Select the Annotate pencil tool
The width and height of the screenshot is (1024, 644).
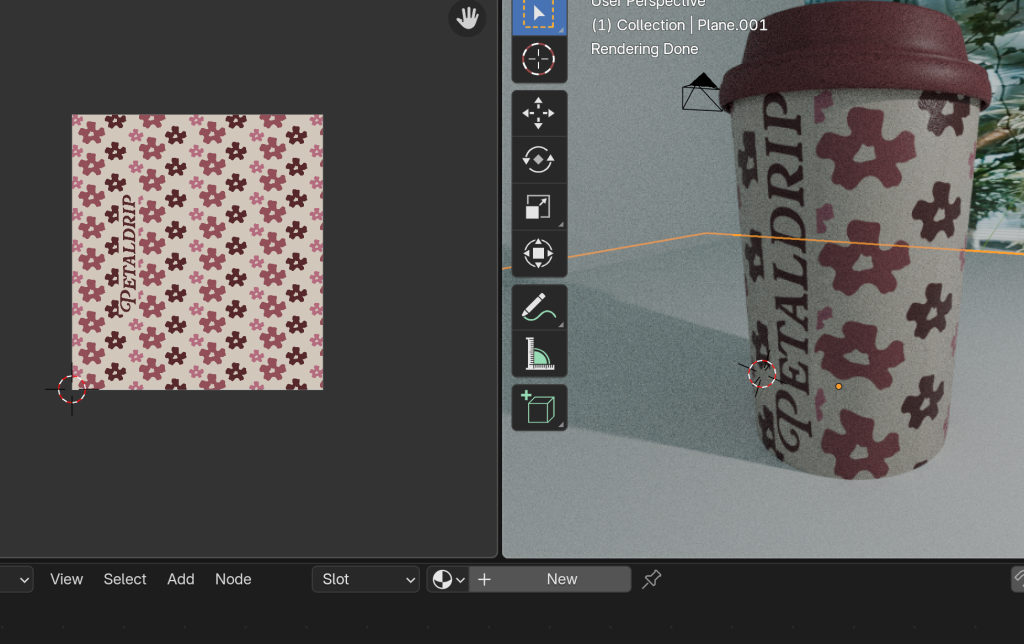point(539,308)
